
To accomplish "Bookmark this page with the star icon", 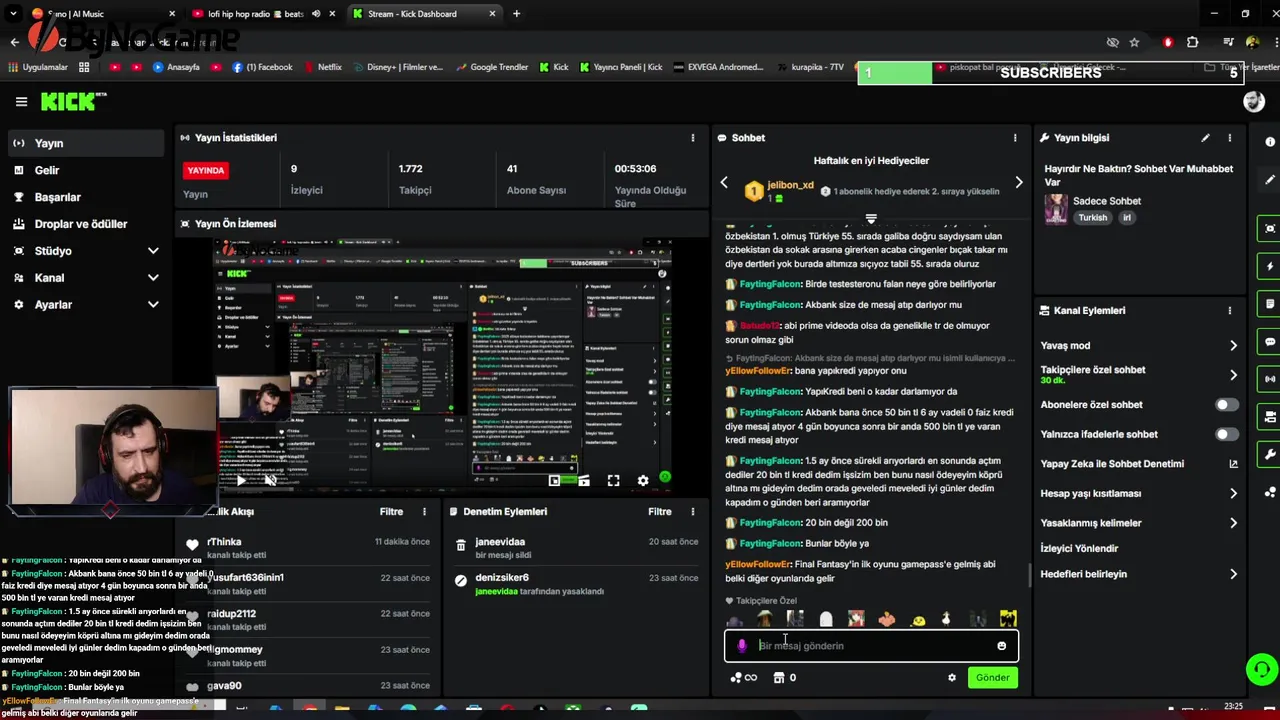I will tap(1134, 42).
